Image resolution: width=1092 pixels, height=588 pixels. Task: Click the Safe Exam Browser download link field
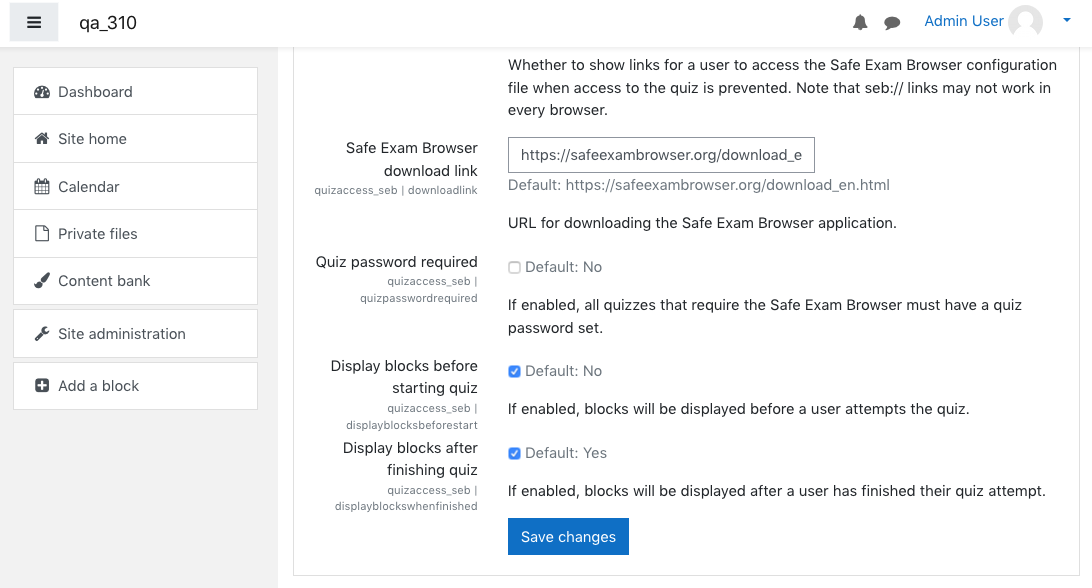661,155
